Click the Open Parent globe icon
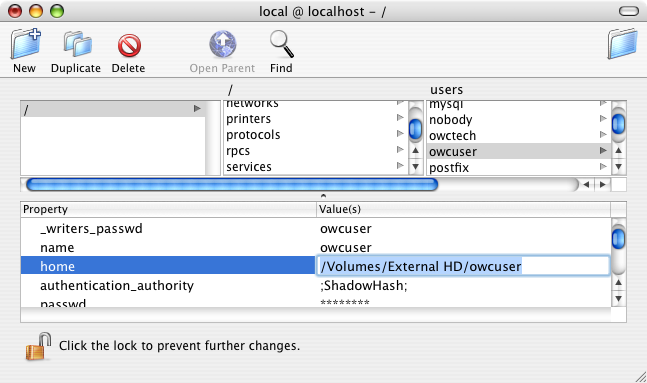The height and width of the screenshot is (383, 647). coord(222,44)
